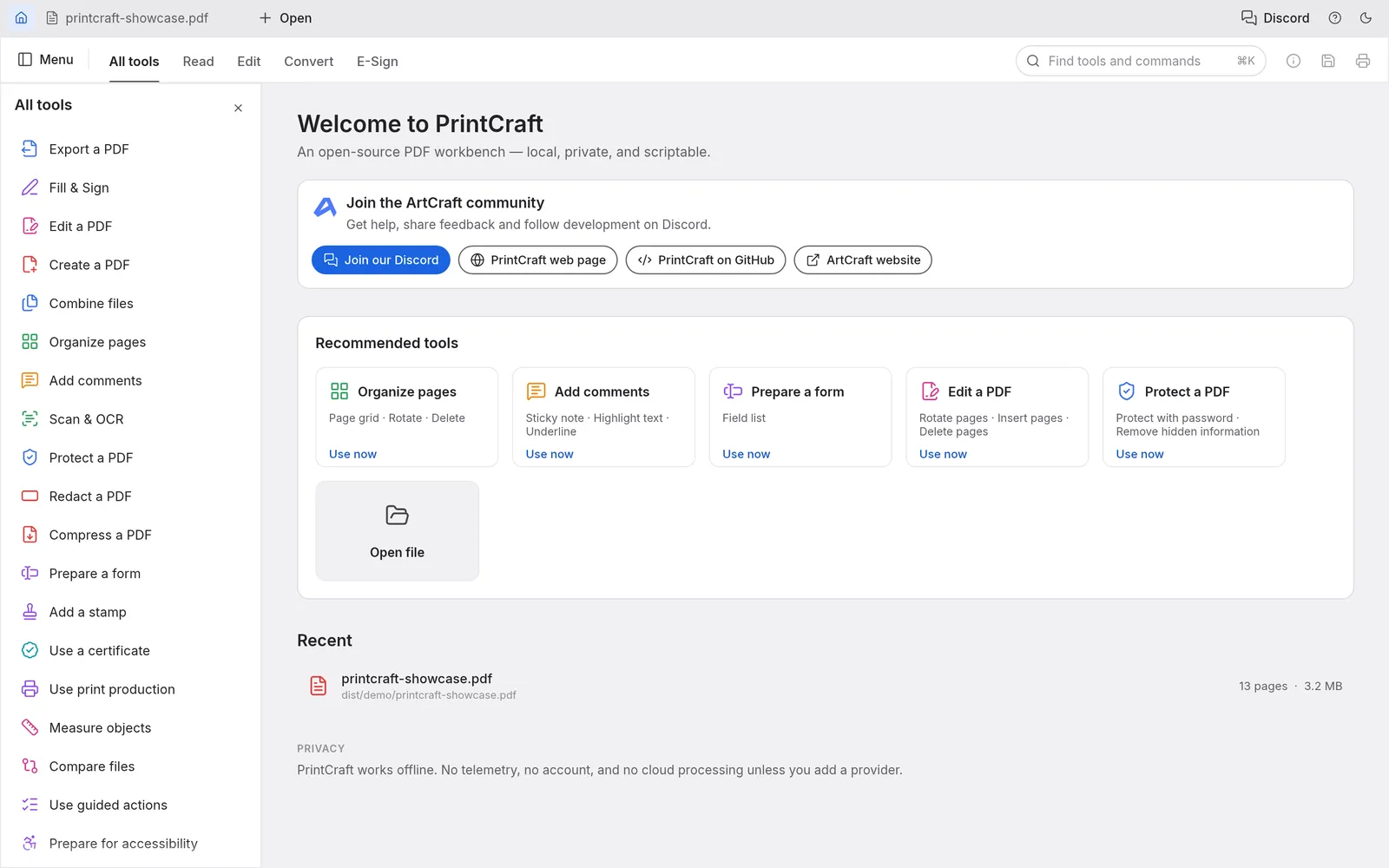Click Discord link in top bar

(x=1275, y=17)
